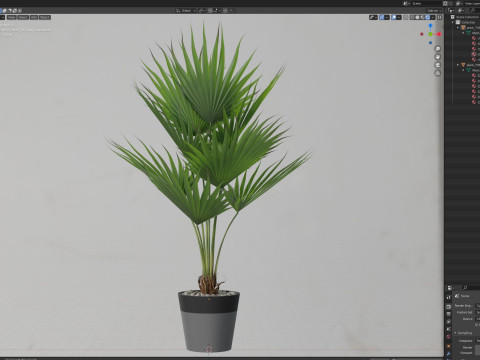Click the blue Z axis gizmo handle
This screenshot has height=360, width=480.
(x=430, y=25)
